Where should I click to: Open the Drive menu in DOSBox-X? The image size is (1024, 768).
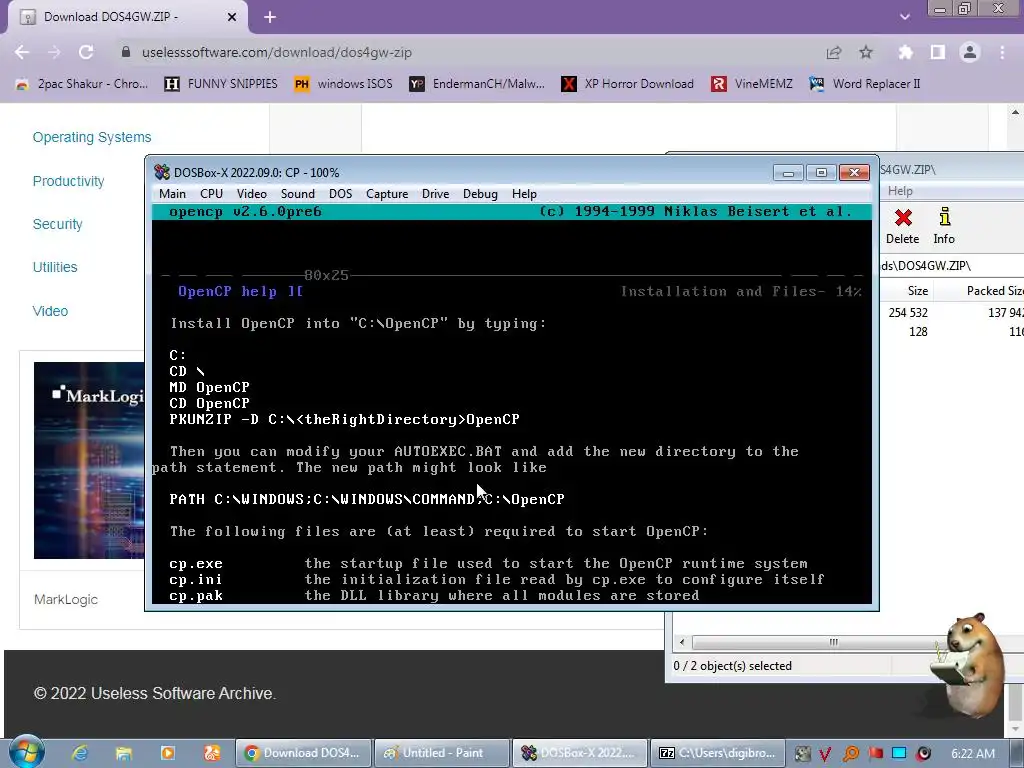coord(436,194)
